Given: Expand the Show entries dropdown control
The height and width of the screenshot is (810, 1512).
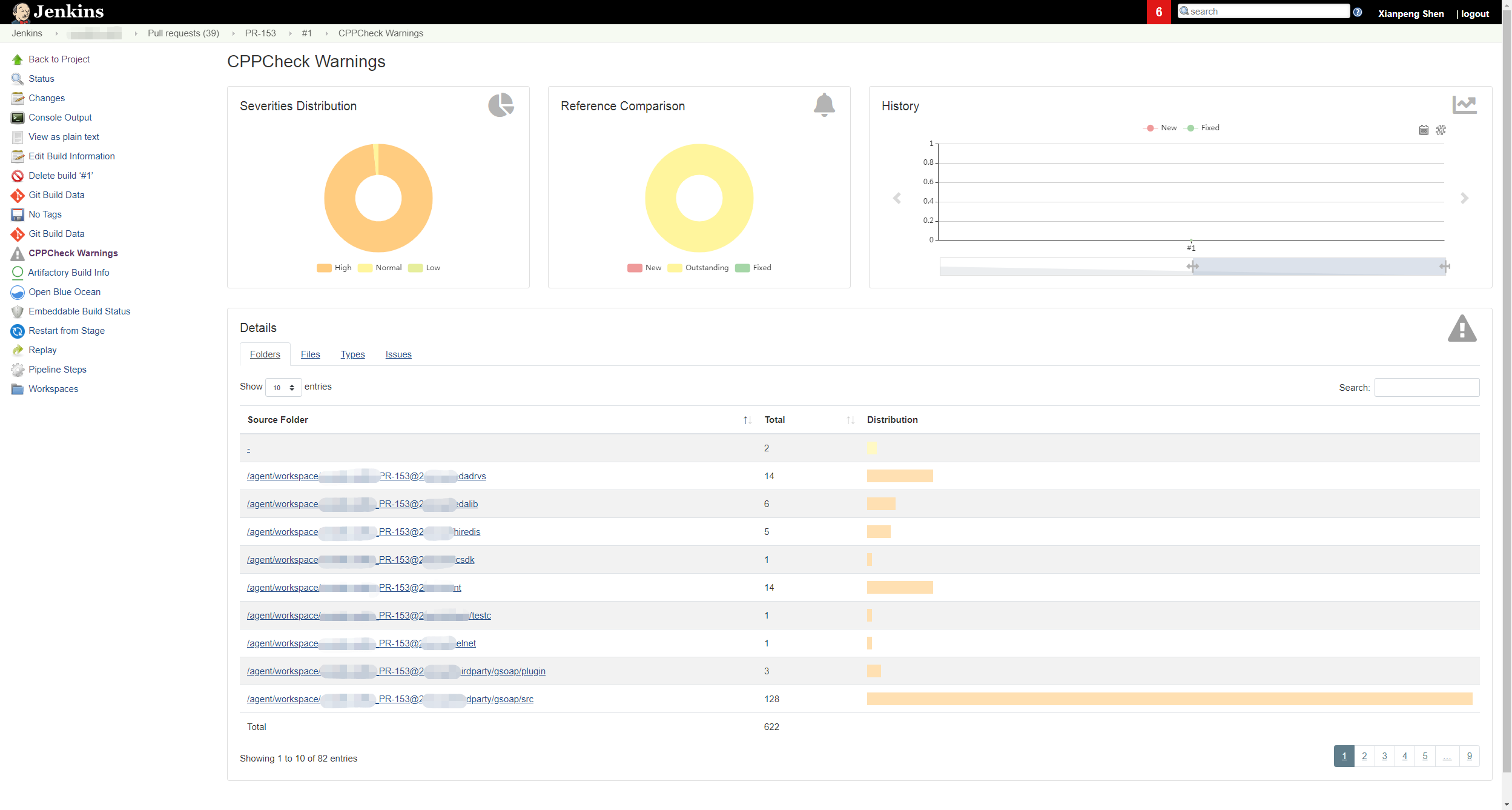Looking at the screenshot, I should [x=283, y=387].
